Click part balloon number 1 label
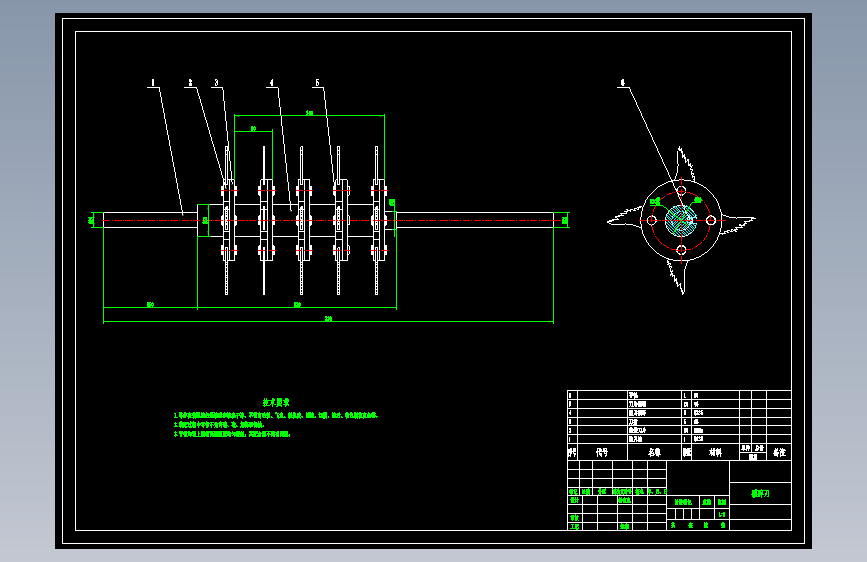The width and height of the screenshot is (867, 562). (153, 83)
